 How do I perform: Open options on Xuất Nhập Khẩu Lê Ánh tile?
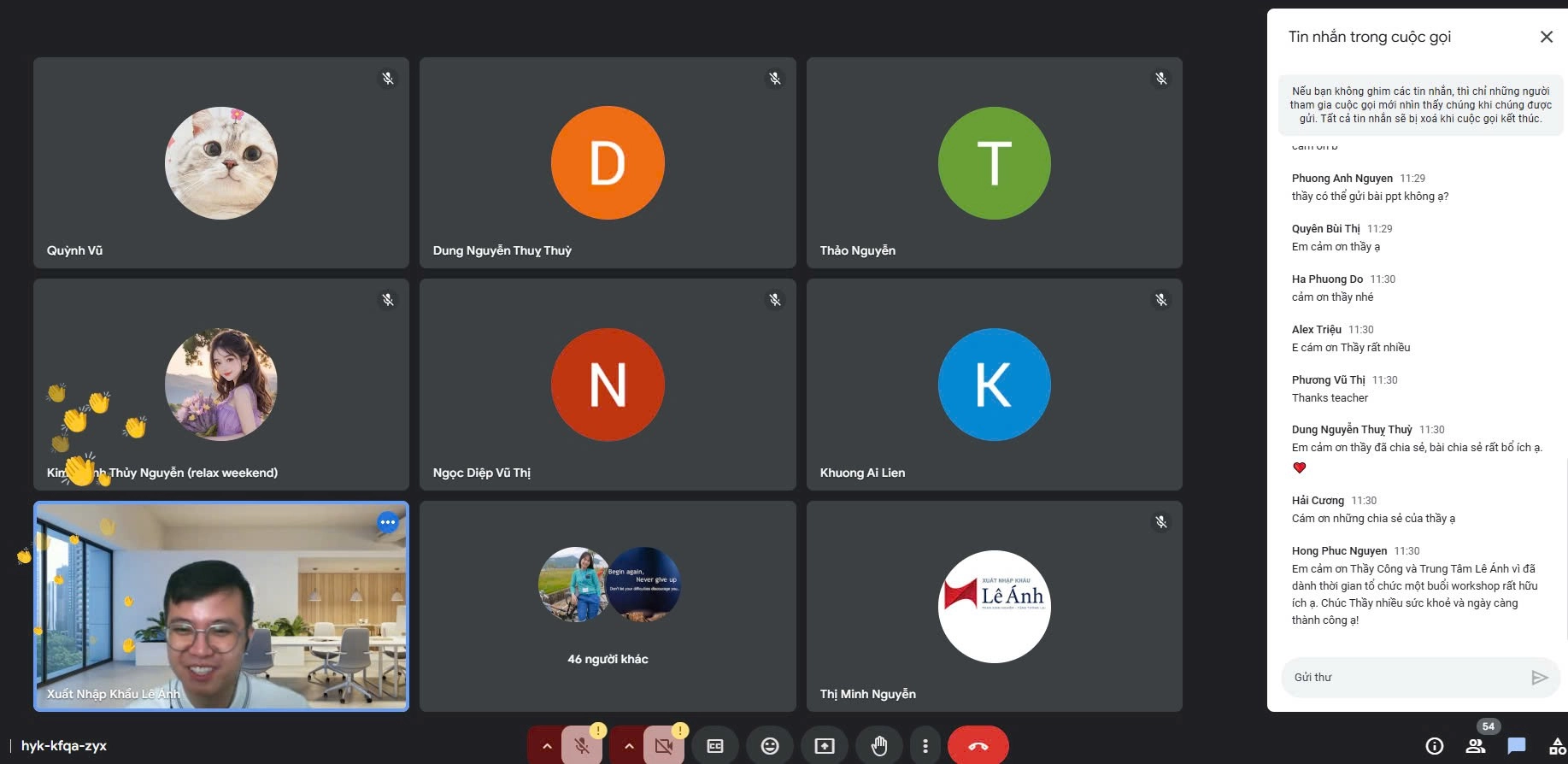(x=388, y=522)
